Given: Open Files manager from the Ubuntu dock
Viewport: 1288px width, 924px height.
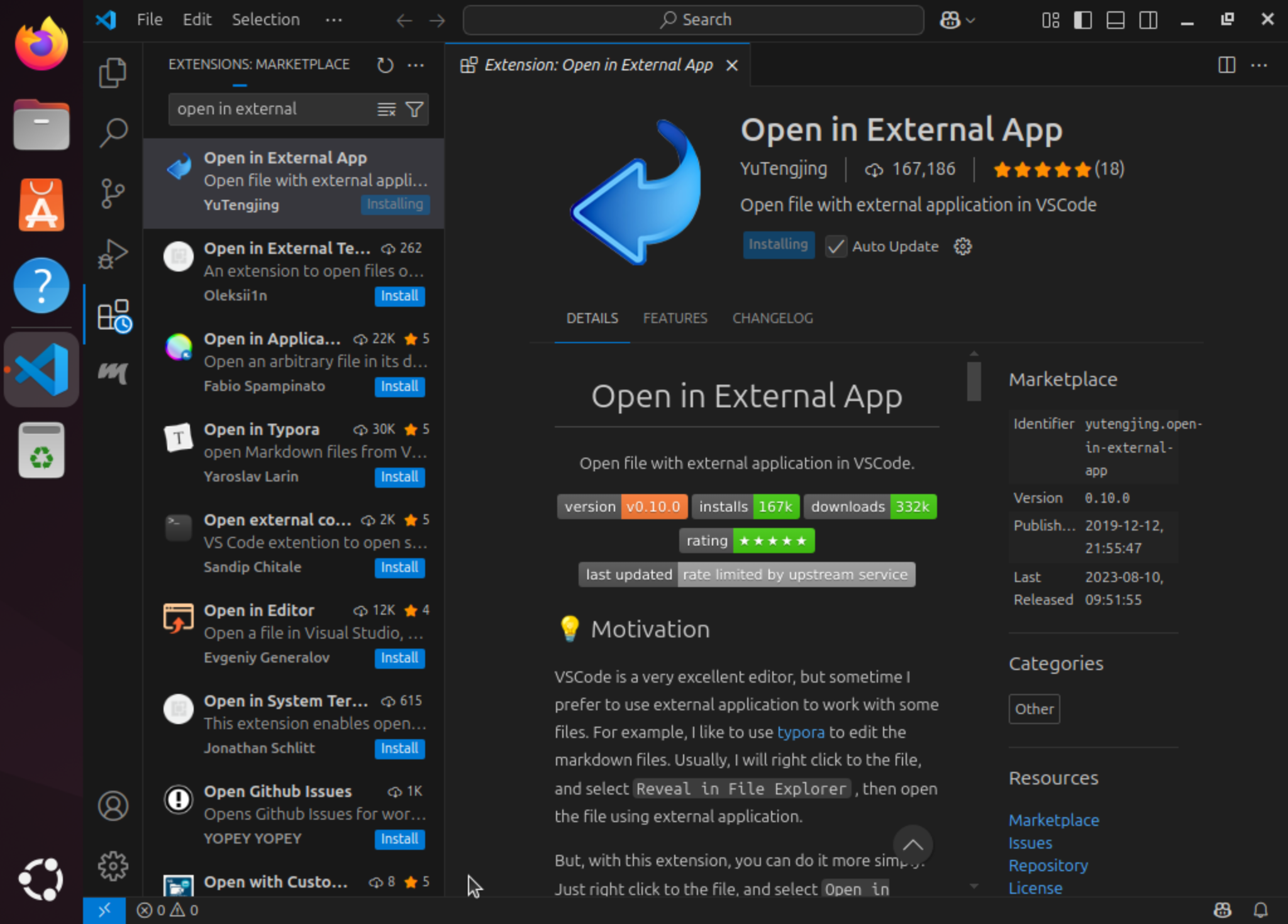Looking at the screenshot, I should click(42, 124).
